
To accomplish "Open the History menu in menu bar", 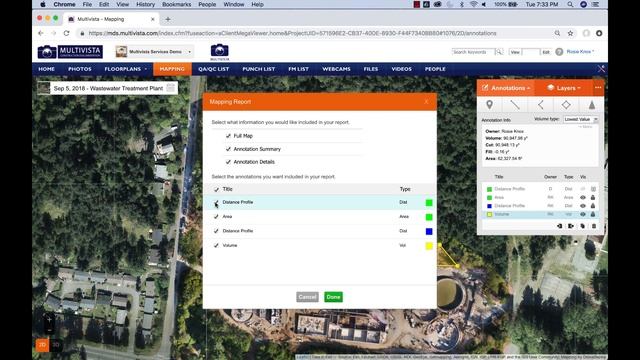I will click(145, 4).
